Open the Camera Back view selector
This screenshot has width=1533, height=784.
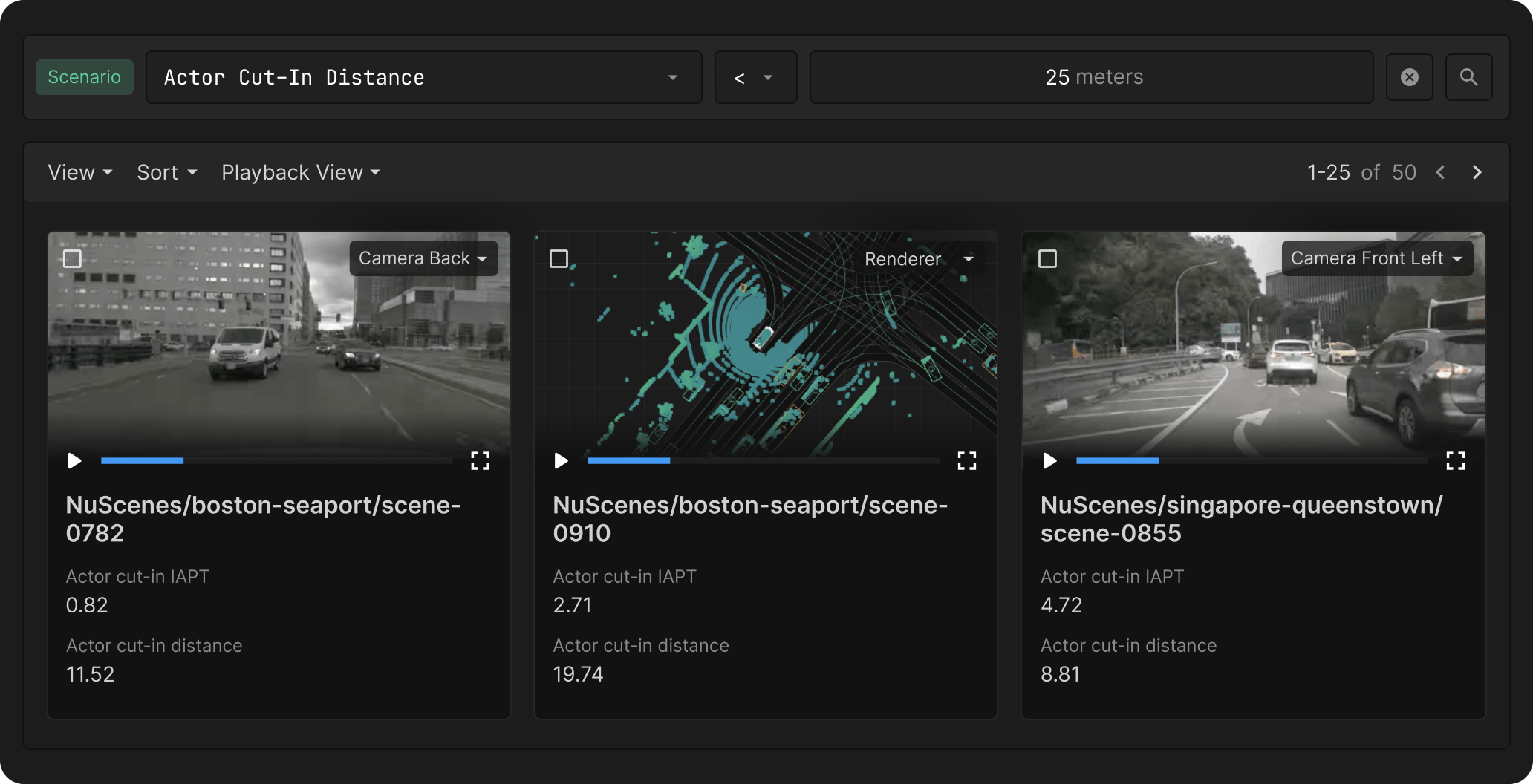pos(423,258)
